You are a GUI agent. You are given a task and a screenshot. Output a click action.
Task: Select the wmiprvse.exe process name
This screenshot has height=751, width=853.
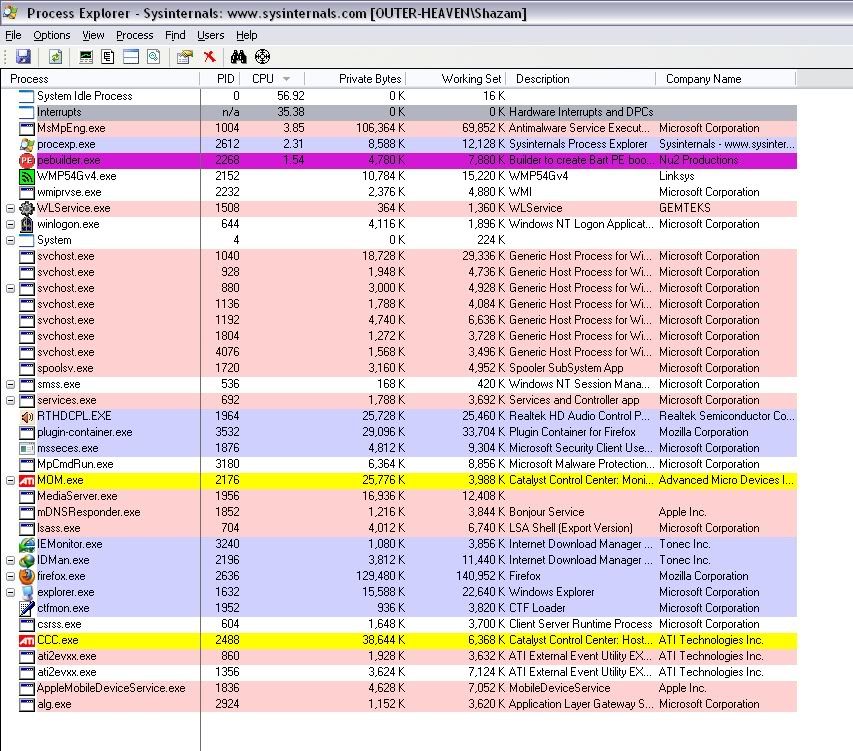coord(69,192)
